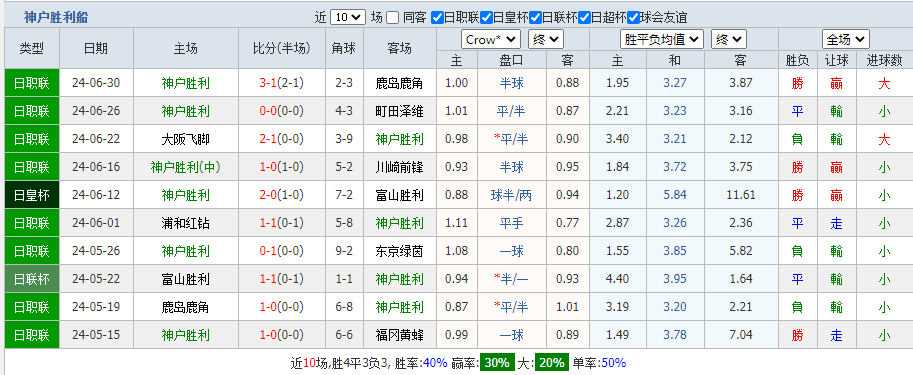Click the date 24-06-01
This screenshot has height=375, width=913.
[96, 223]
